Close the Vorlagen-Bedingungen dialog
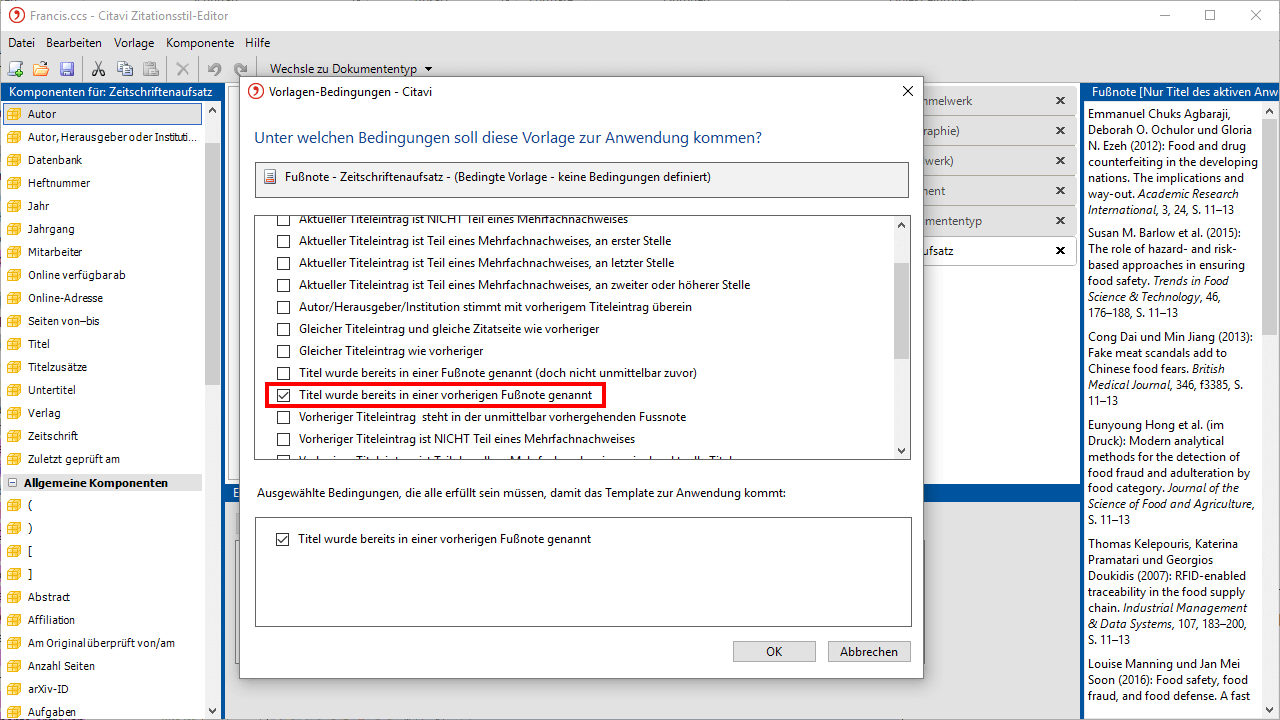This screenshot has height=720, width=1280. [908, 91]
